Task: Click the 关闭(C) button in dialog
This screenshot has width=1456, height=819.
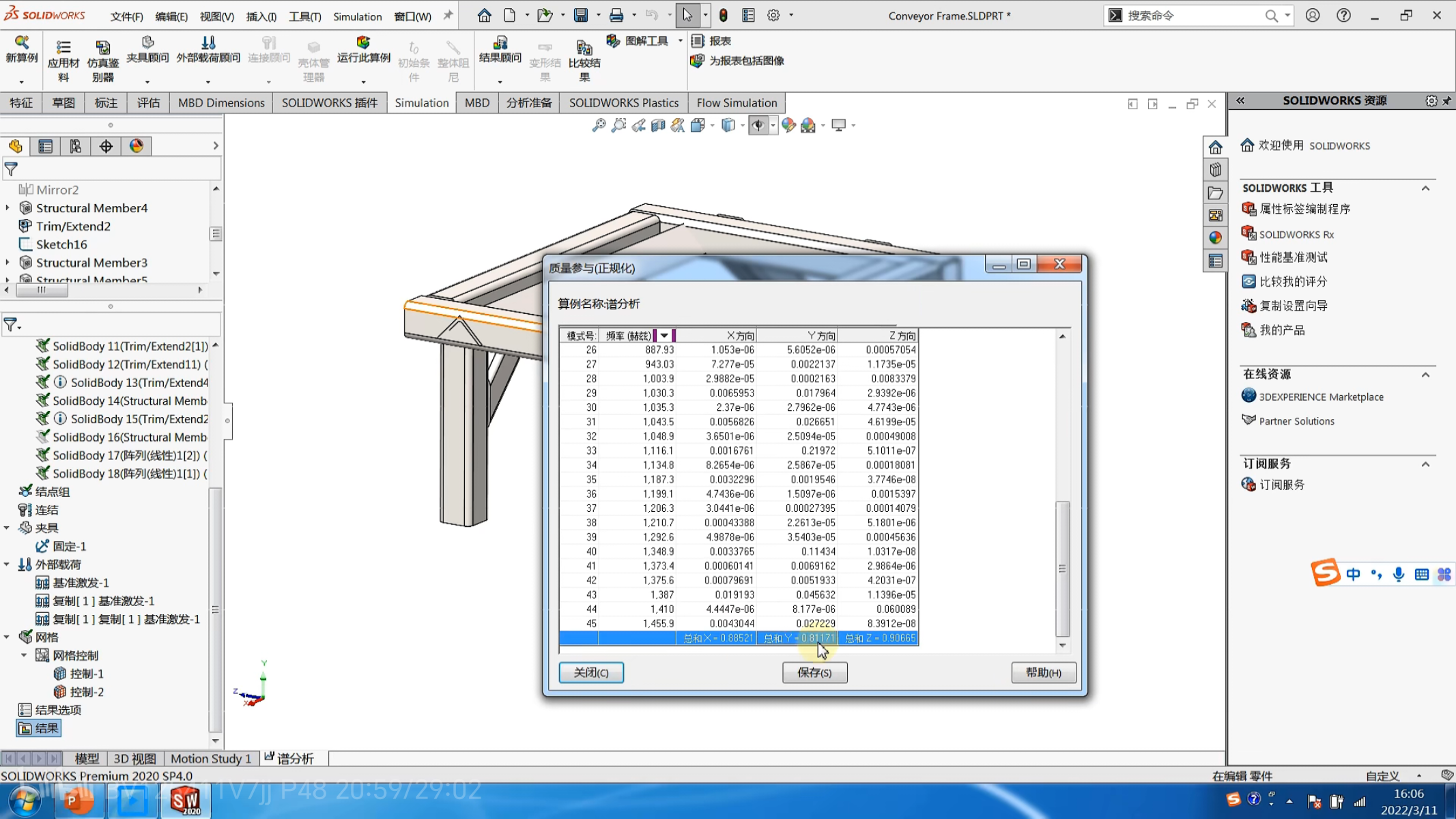Action: coord(591,672)
